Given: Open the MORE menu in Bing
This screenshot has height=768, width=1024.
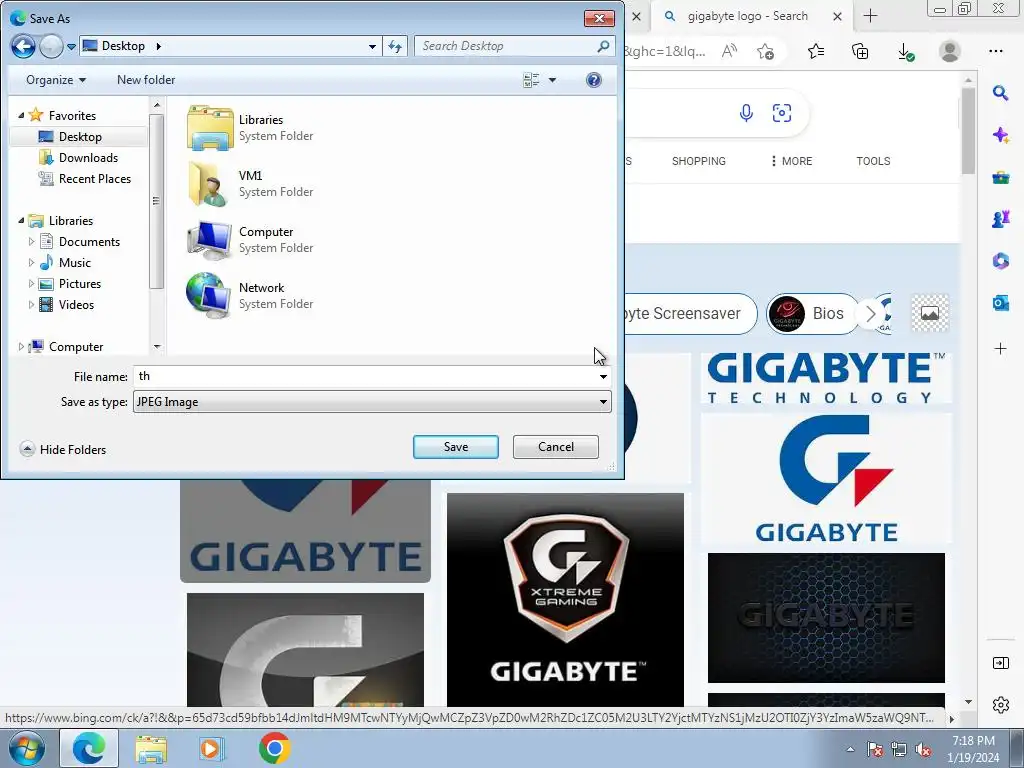Looking at the screenshot, I should tap(792, 161).
